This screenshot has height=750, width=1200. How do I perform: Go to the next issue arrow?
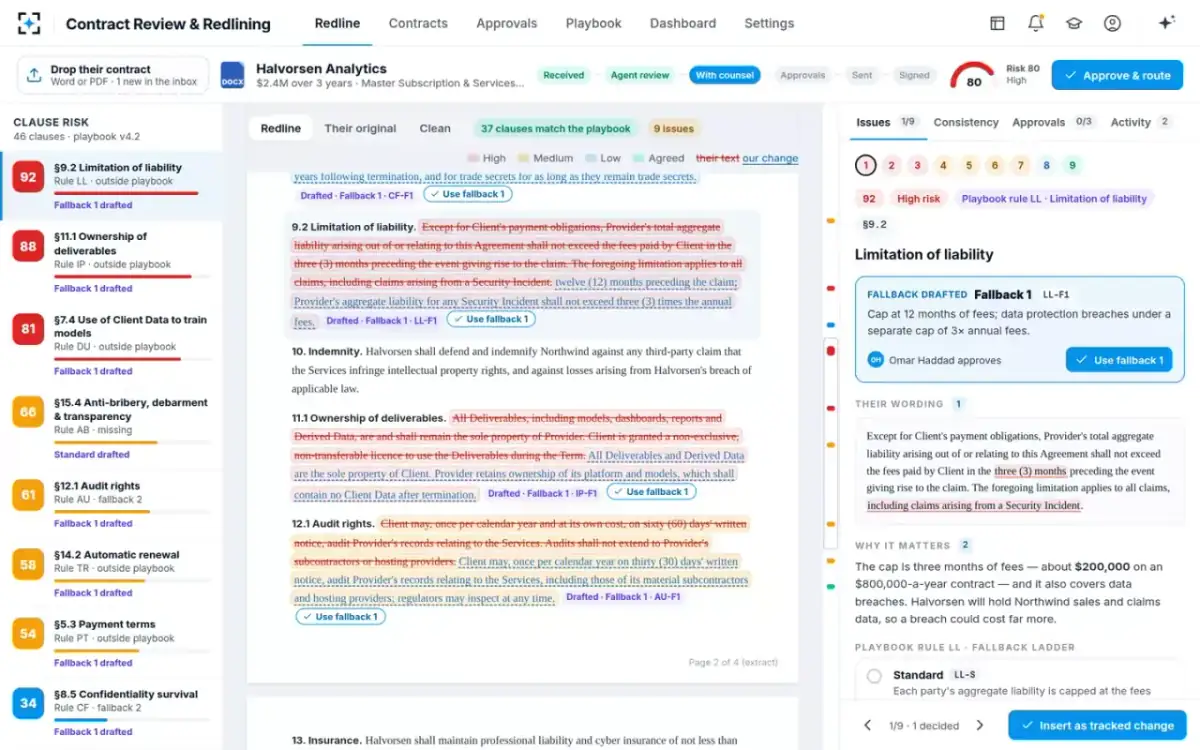pos(980,725)
